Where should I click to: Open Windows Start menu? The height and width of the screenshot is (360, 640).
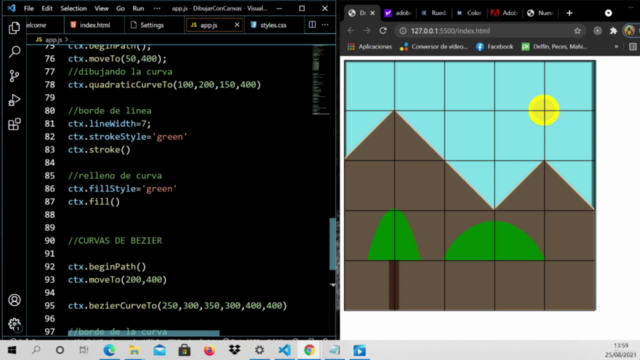coord(12,350)
